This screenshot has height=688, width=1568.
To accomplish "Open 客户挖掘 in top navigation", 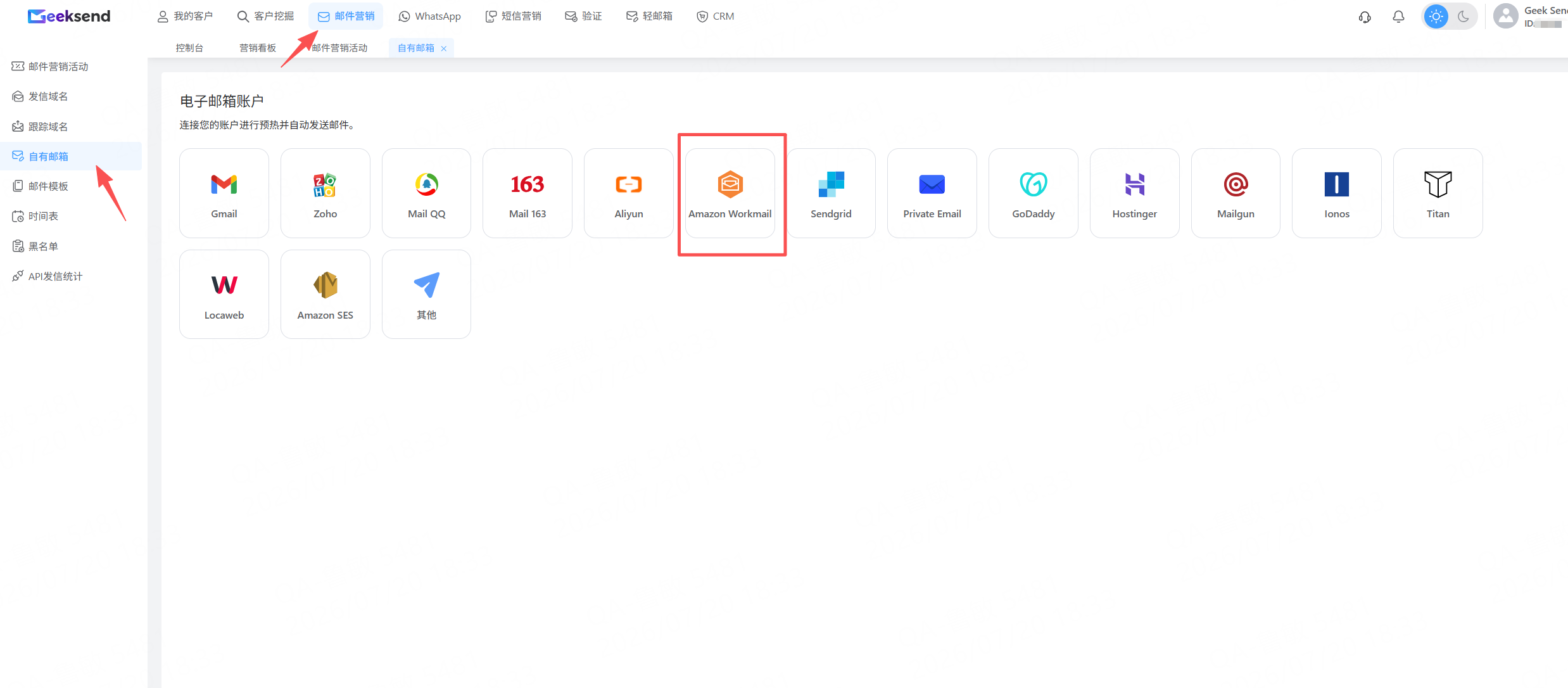I will click(265, 16).
